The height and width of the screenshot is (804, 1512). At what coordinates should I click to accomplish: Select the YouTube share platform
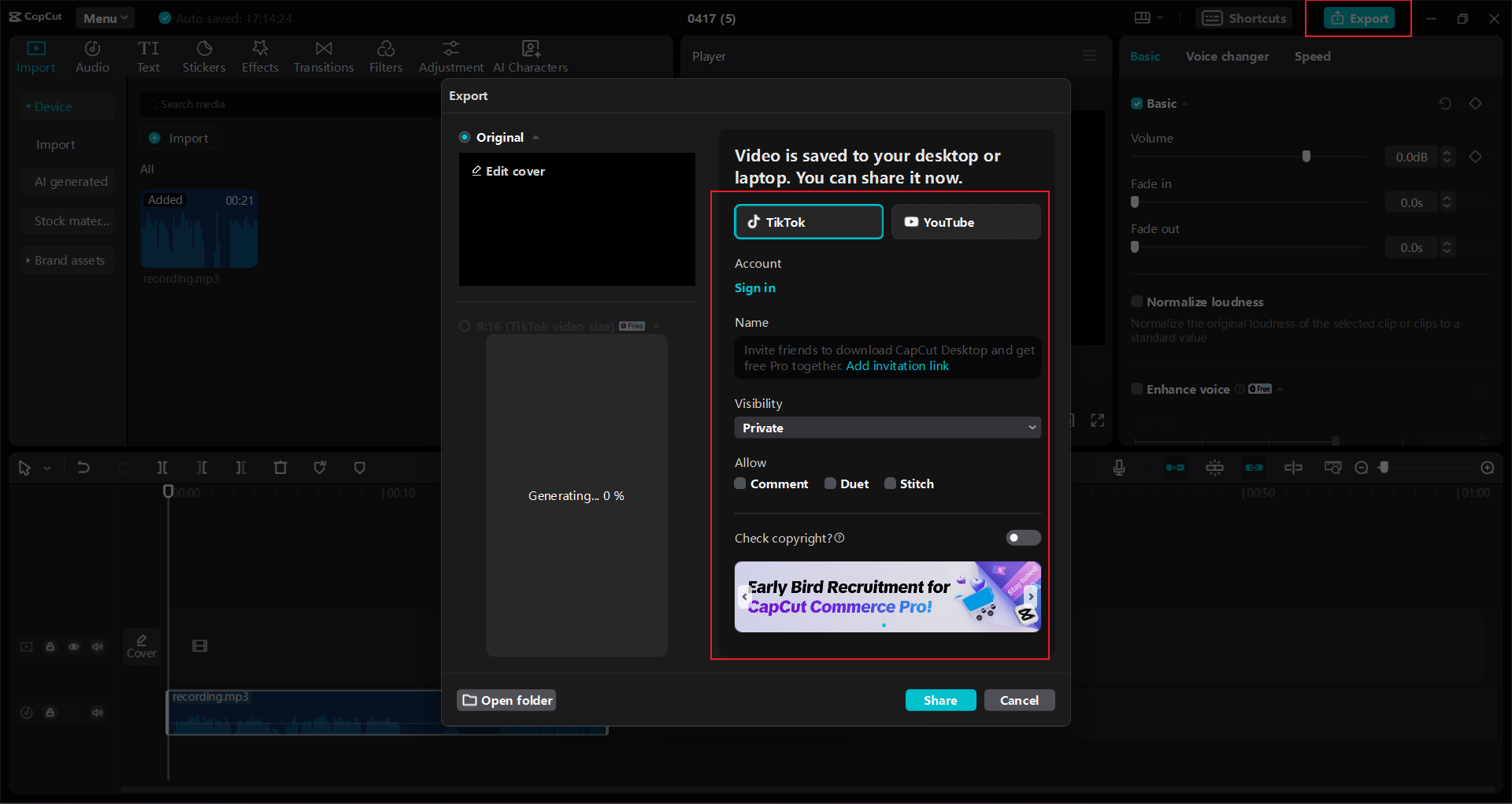pyautogui.click(x=966, y=222)
